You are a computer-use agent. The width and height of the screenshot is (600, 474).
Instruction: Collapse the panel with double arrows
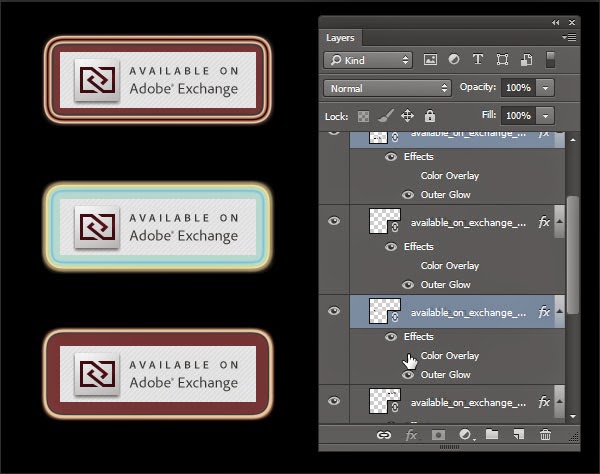pyautogui.click(x=556, y=23)
